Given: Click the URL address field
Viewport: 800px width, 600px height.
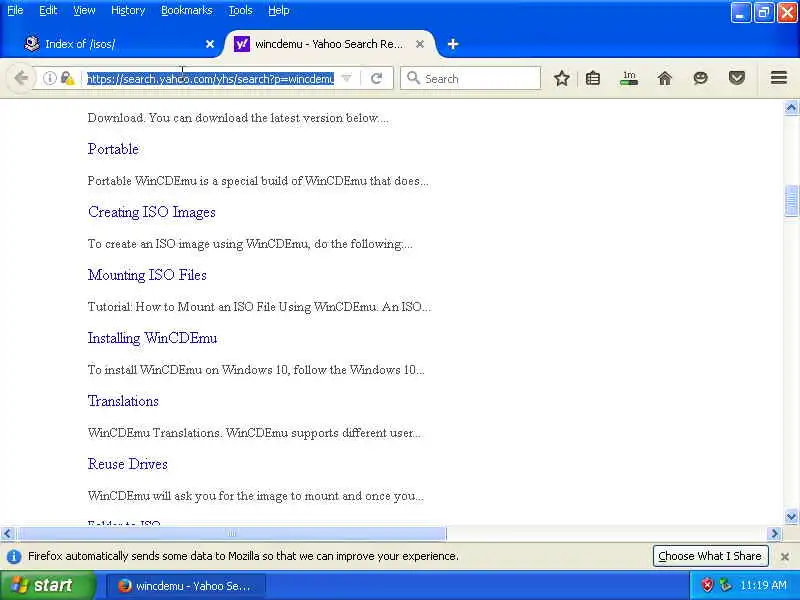Looking at the screenshot, I should click(210, 79).
